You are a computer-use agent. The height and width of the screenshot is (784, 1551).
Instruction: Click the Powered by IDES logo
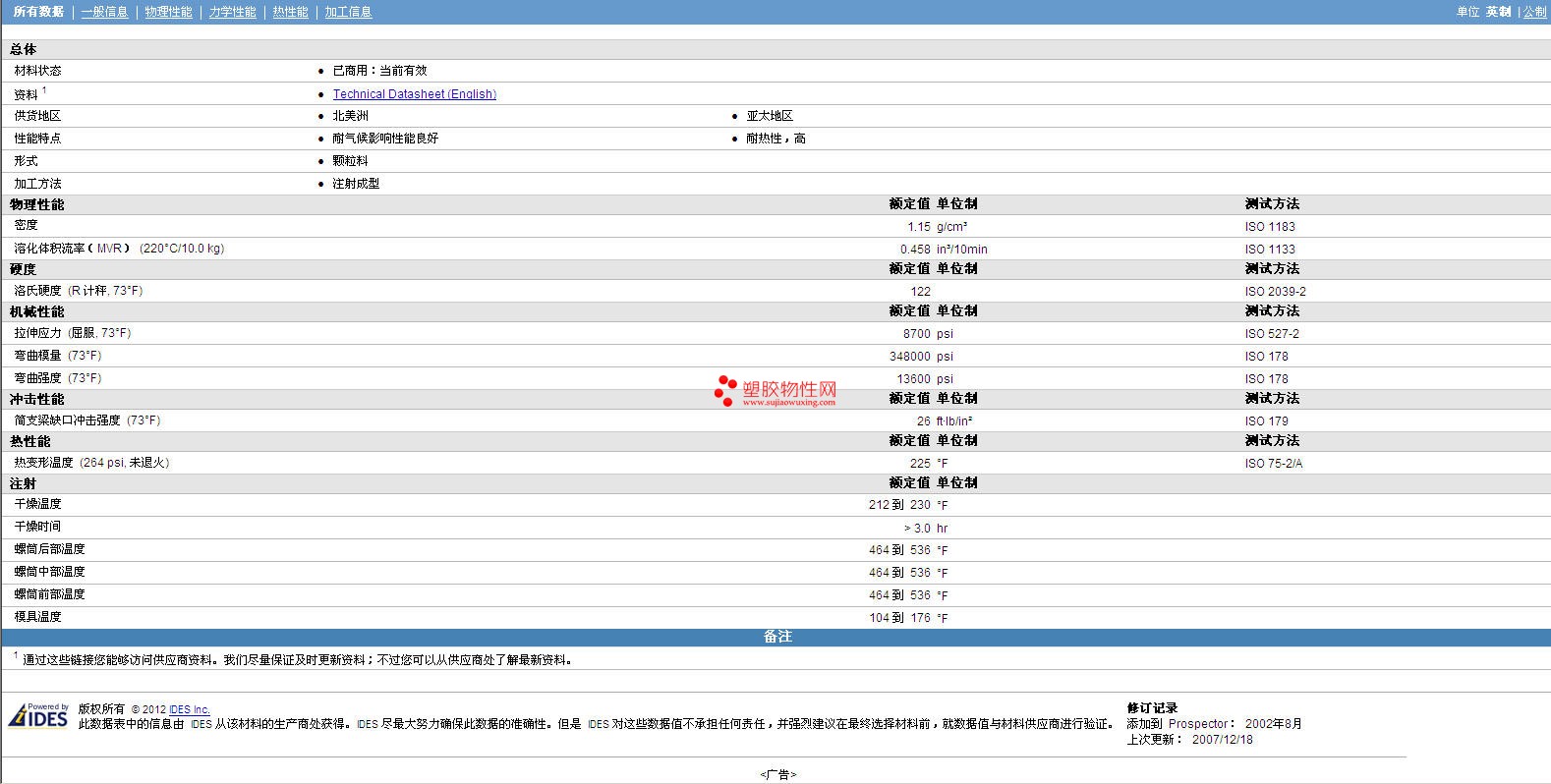click(x=38, y=715)
